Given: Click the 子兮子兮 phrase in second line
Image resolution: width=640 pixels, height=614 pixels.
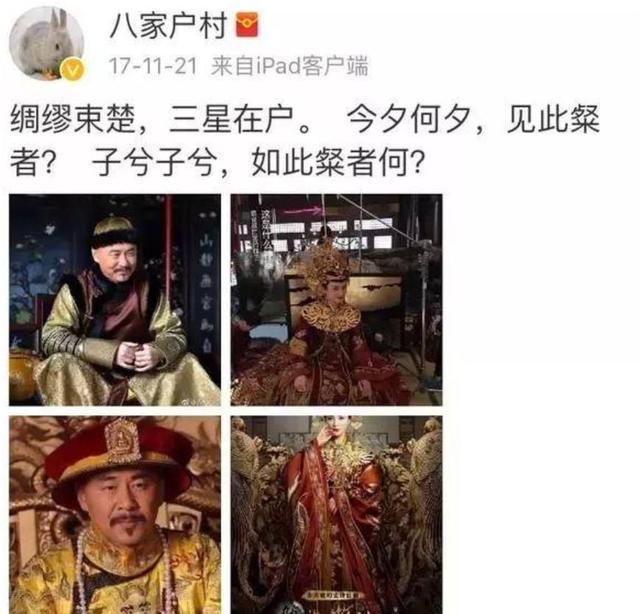Looking at the screenshot, I should [x=153, y=162].
